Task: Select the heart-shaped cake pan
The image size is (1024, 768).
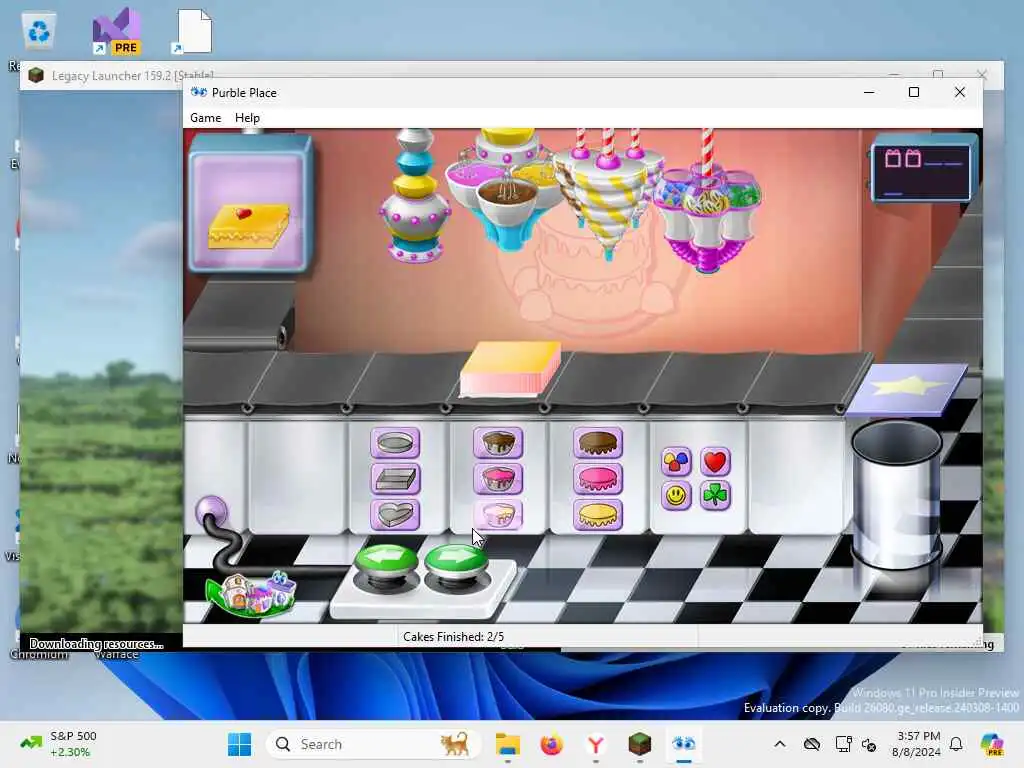Action: 395,514
